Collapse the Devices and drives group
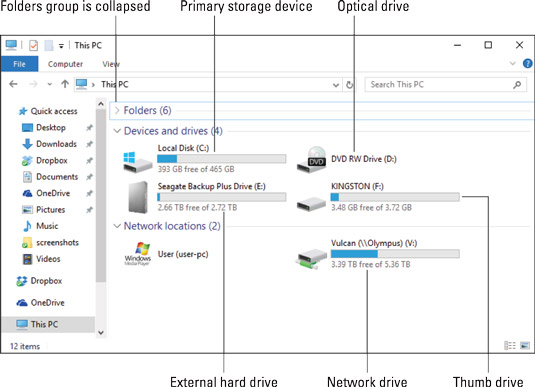 click(x=117, y=131)
